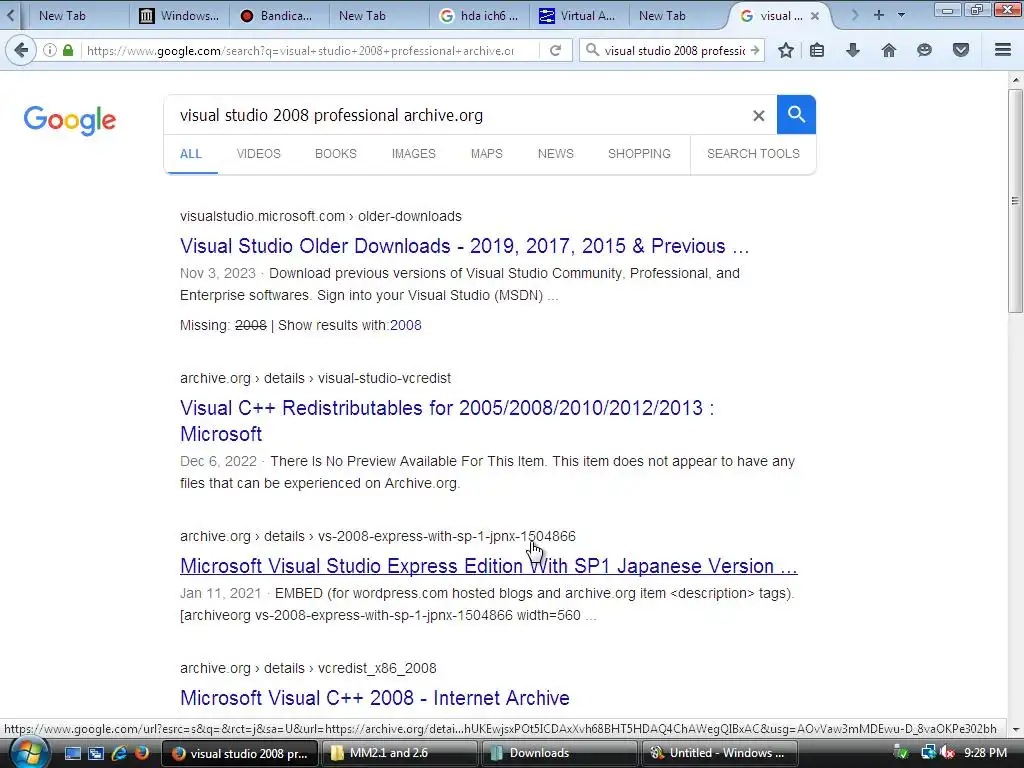Image resolution: width=1024 pixels, height=768 pixels.
Task: Select the NEWS search category
Action: point(556,153)
